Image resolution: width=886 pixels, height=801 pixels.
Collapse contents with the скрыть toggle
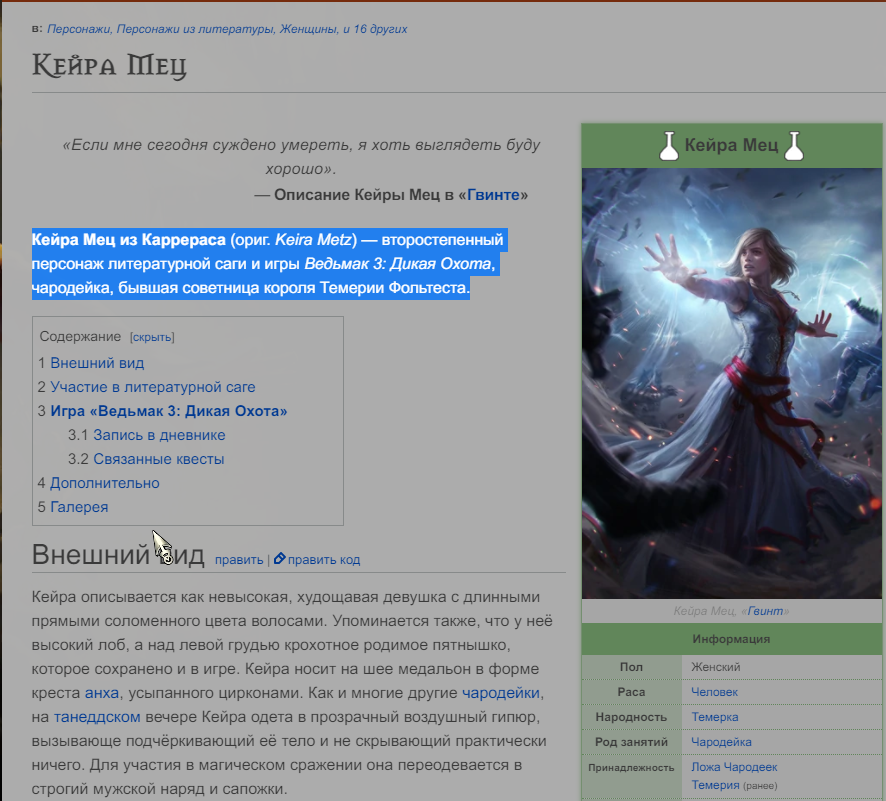pyautogui.click(x=152, y=337)
